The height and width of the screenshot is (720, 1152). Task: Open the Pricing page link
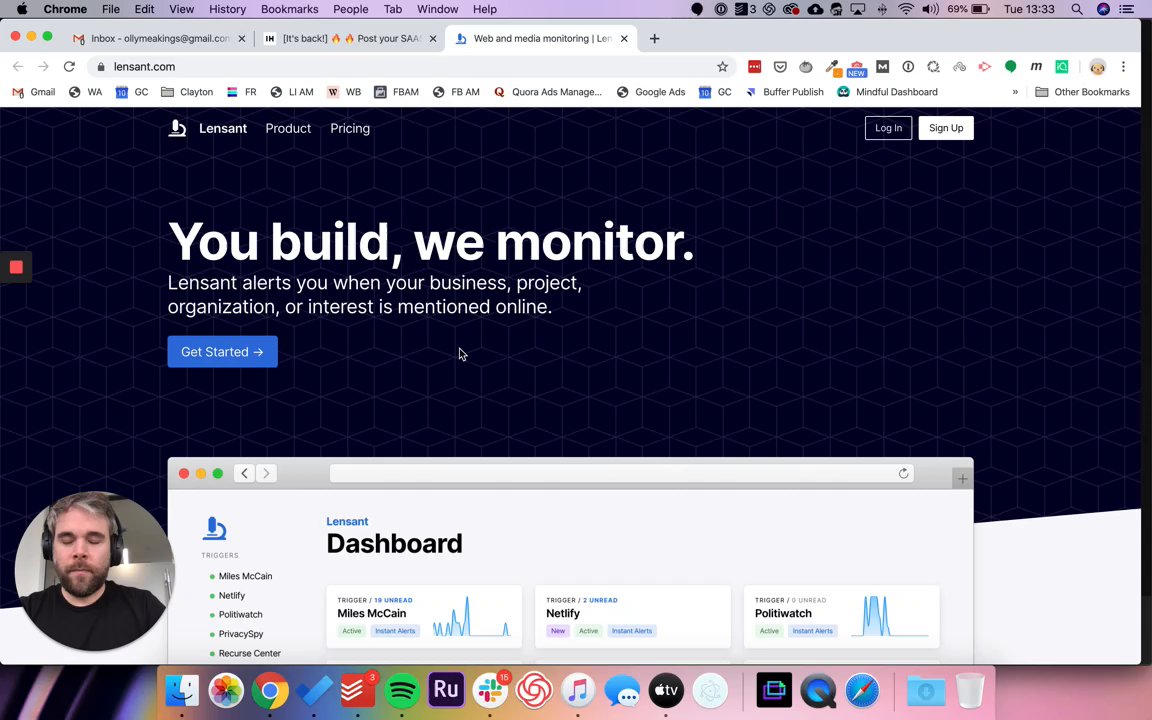tap(350, 128)
